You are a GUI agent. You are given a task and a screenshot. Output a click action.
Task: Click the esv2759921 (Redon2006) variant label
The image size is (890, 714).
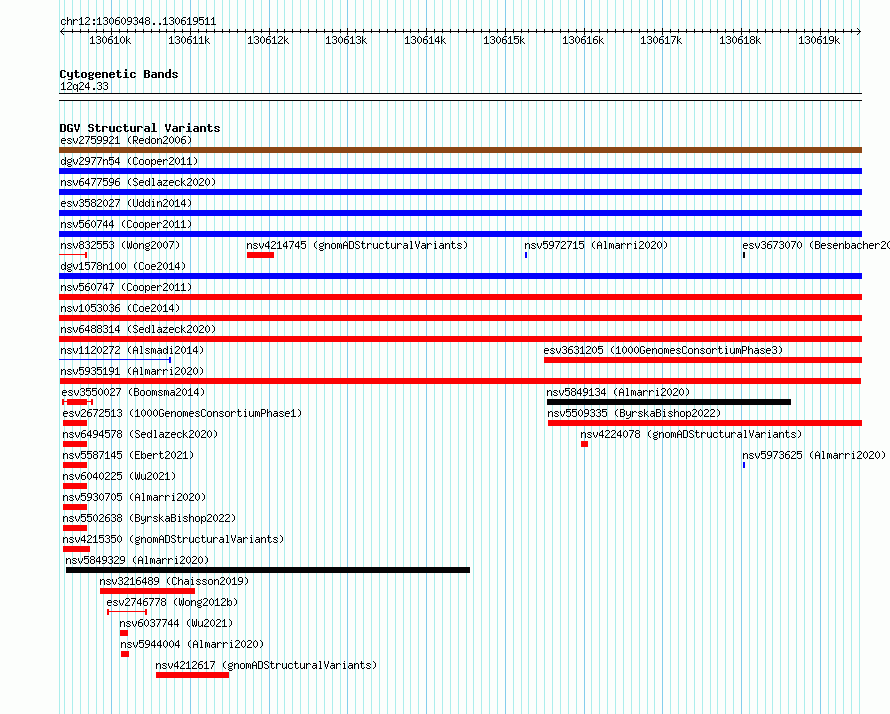pos(126,140)
